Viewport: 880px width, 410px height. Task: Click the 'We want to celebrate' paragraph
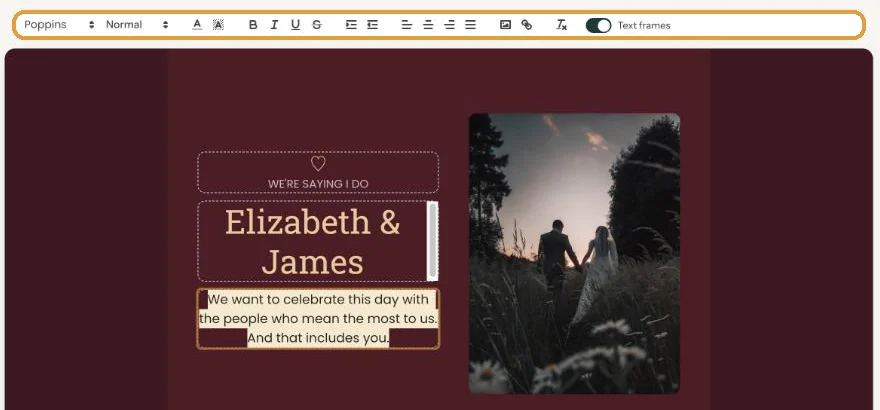click(318, 319)
